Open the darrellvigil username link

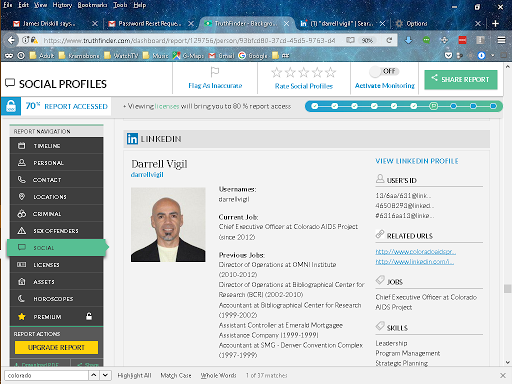[x=147, y=174]
